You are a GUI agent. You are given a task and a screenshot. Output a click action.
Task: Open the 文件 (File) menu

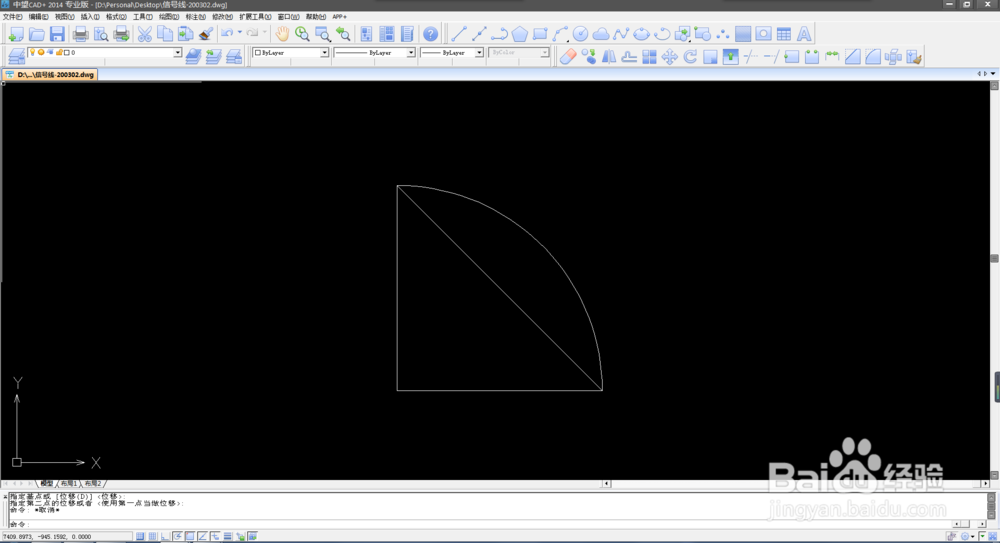point(12,17)
